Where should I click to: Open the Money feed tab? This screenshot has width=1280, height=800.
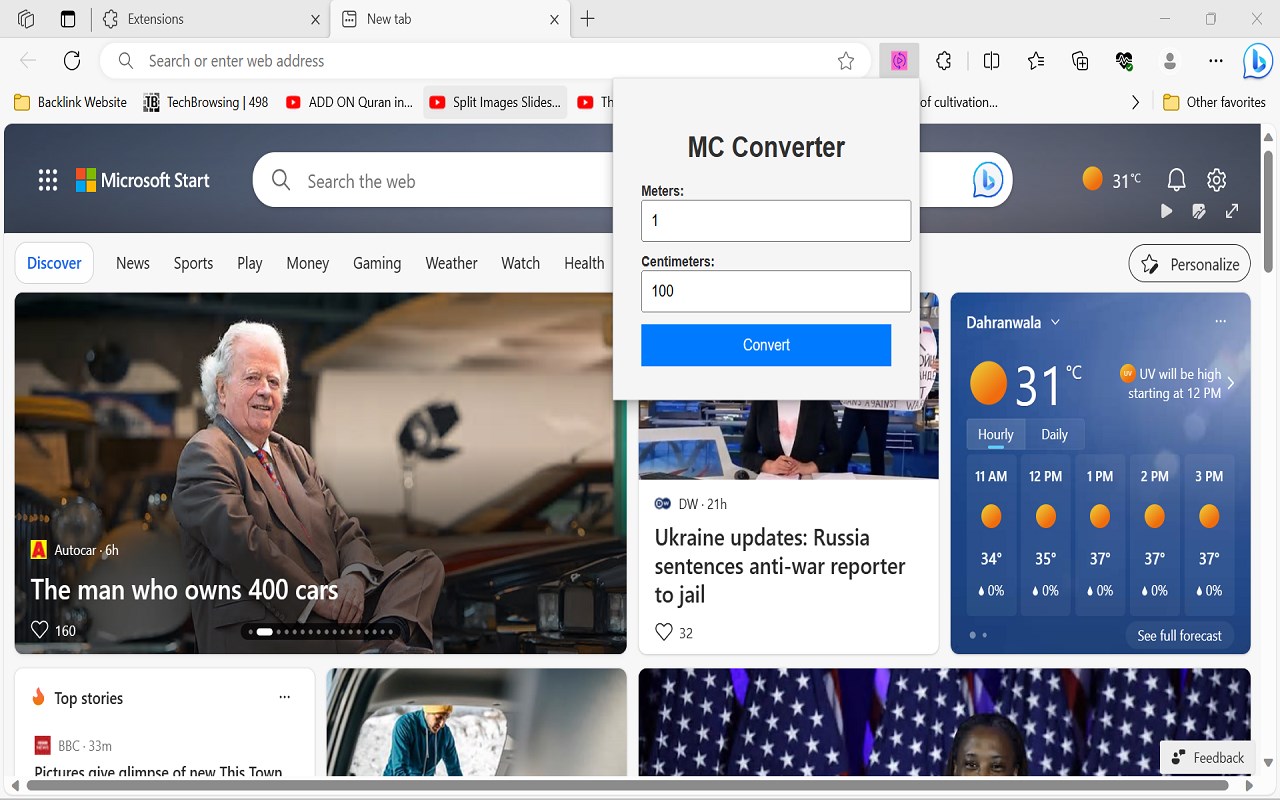pos(308,263)
